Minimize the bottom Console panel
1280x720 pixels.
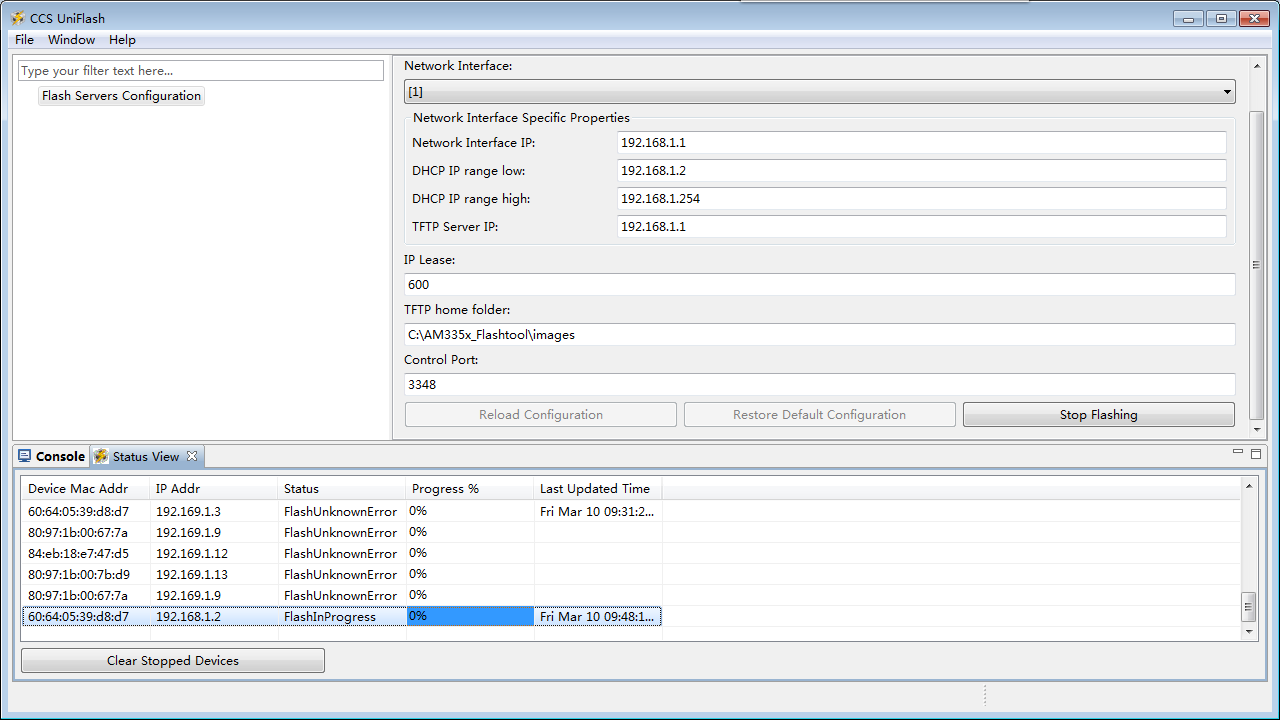click(1237, 453)
